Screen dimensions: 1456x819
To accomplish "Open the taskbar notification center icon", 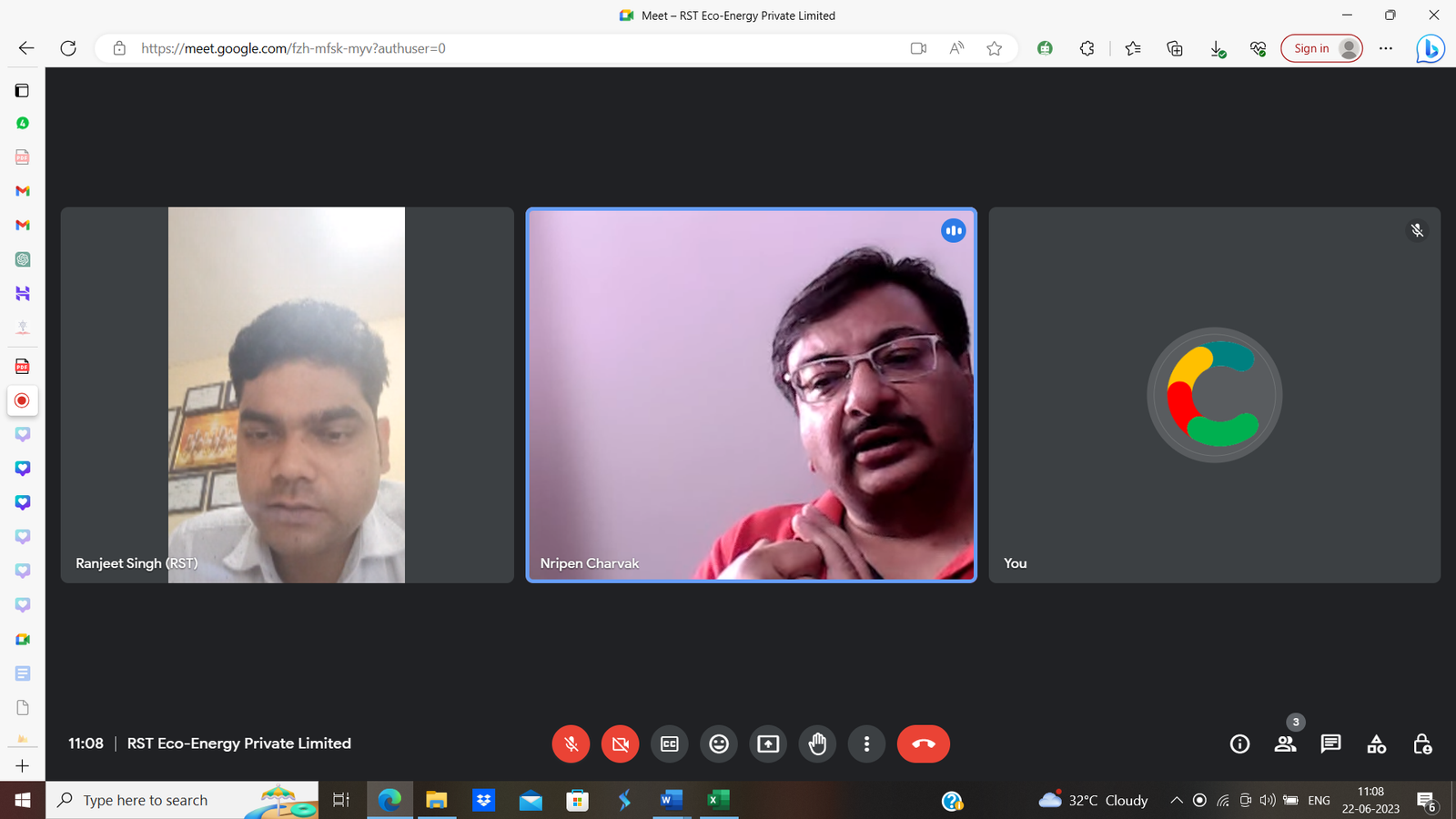I will [x=1427, y=801].
